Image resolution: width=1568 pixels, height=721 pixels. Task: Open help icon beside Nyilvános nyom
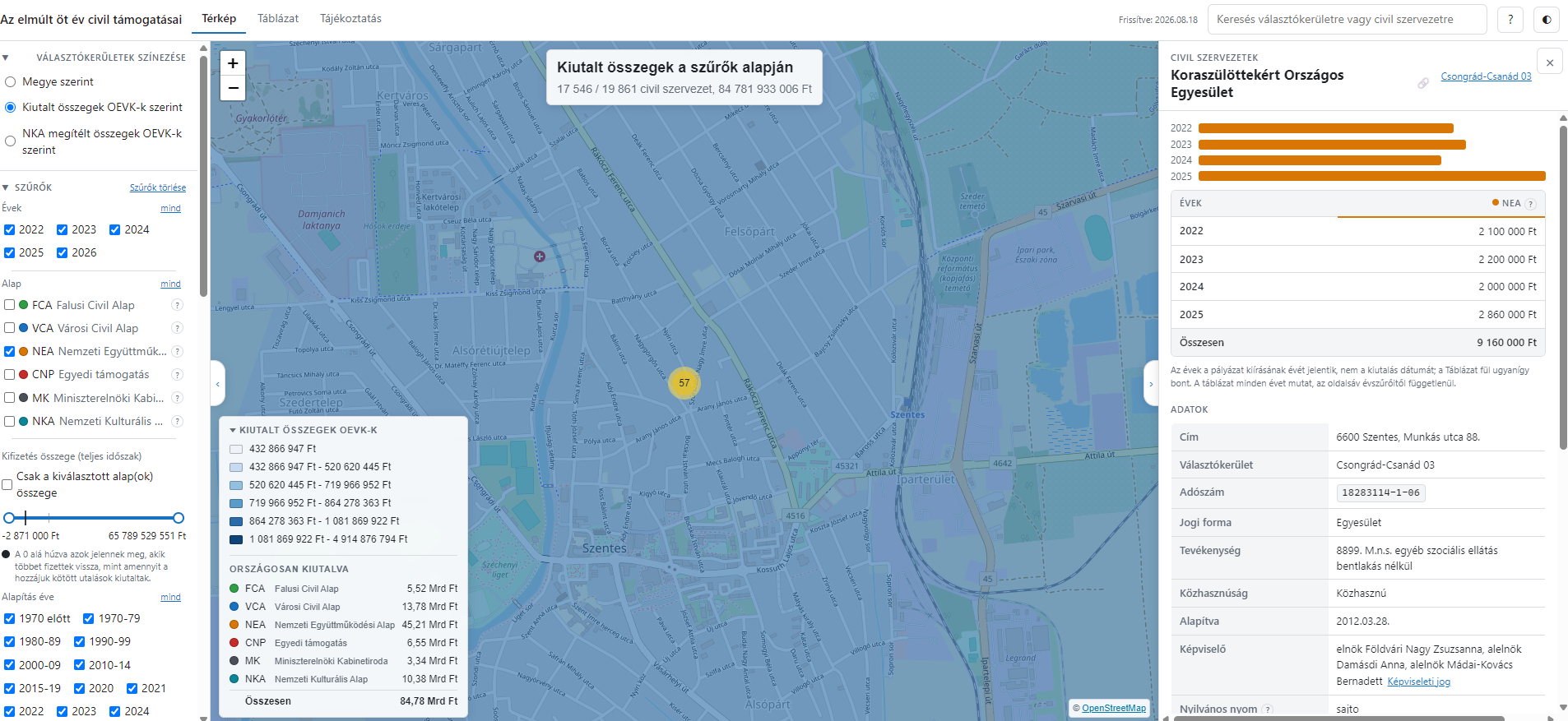click(1268, 709)
